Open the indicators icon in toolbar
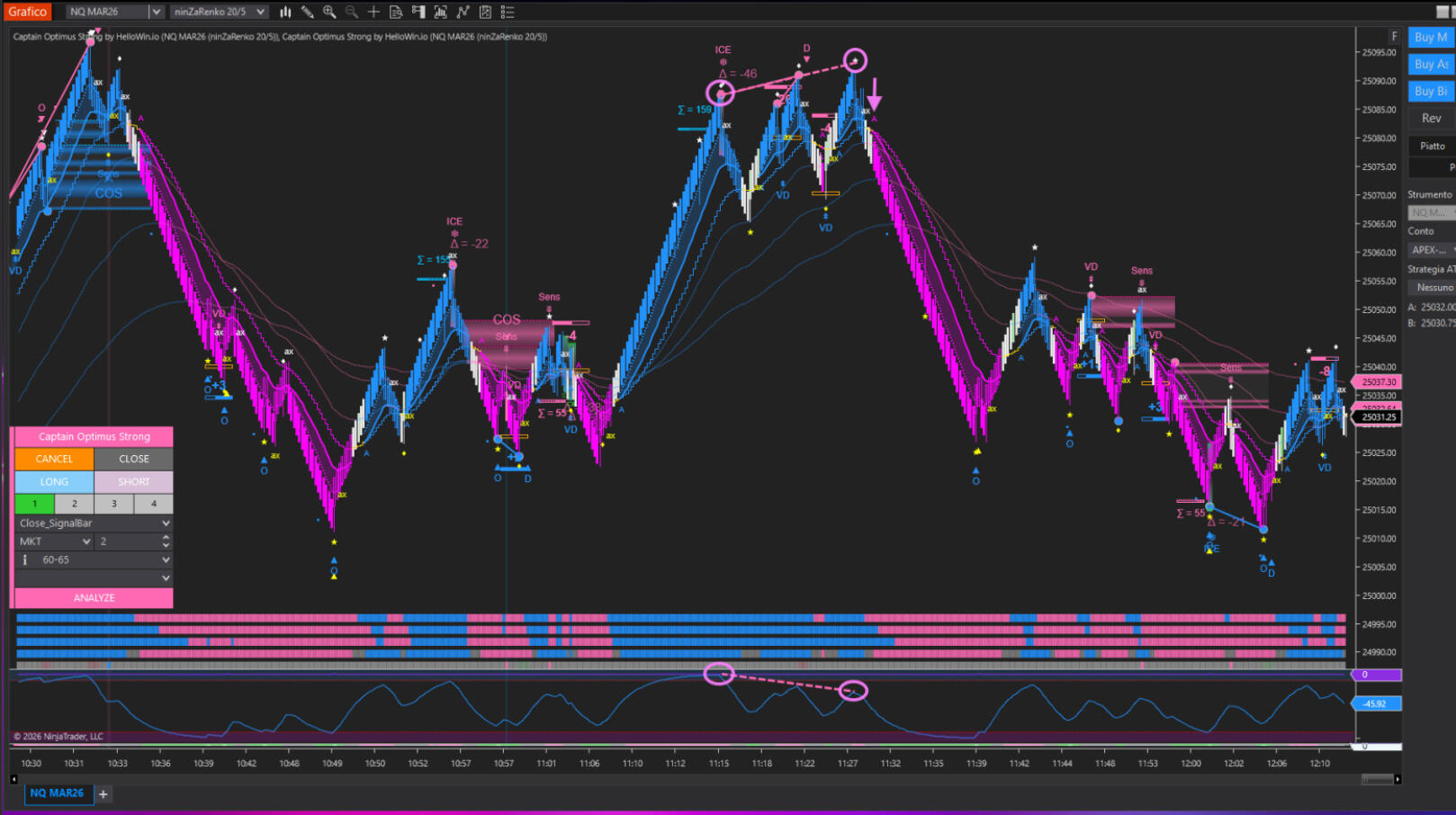The image size is (1456, 815). pyautogui.click(x=463, y=12)
